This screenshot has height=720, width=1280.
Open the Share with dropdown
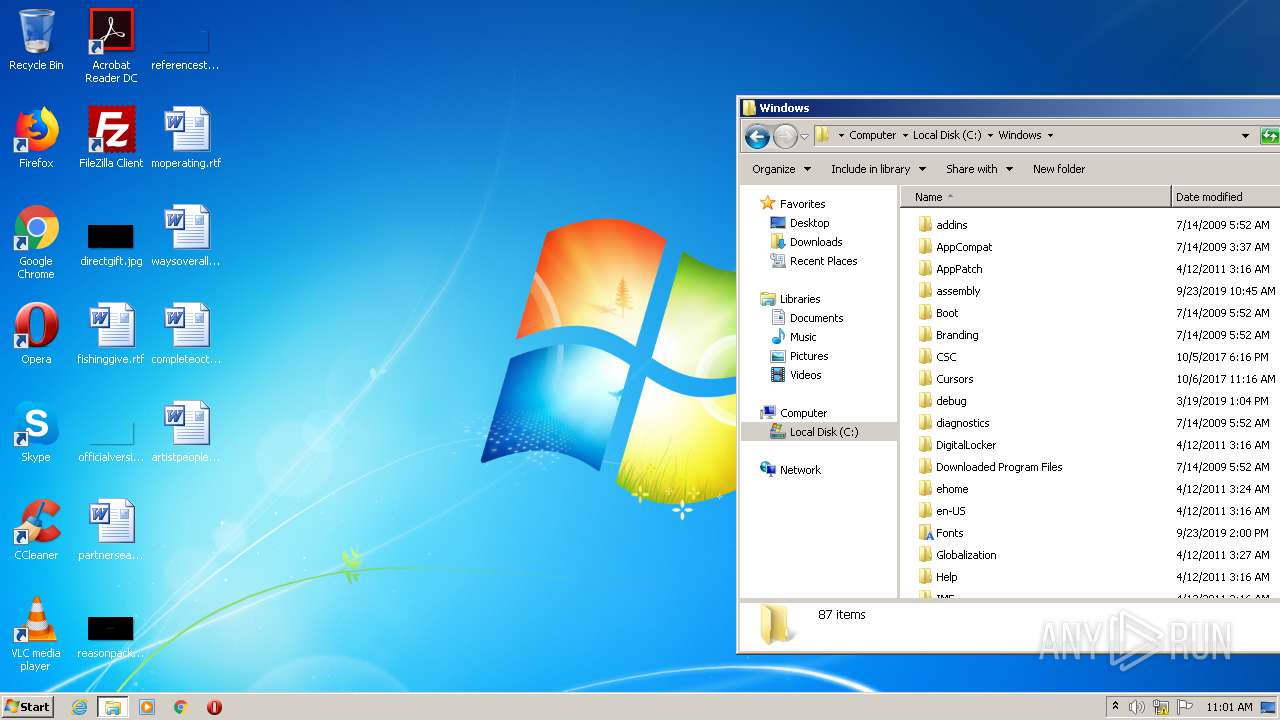tap(979, 169)
